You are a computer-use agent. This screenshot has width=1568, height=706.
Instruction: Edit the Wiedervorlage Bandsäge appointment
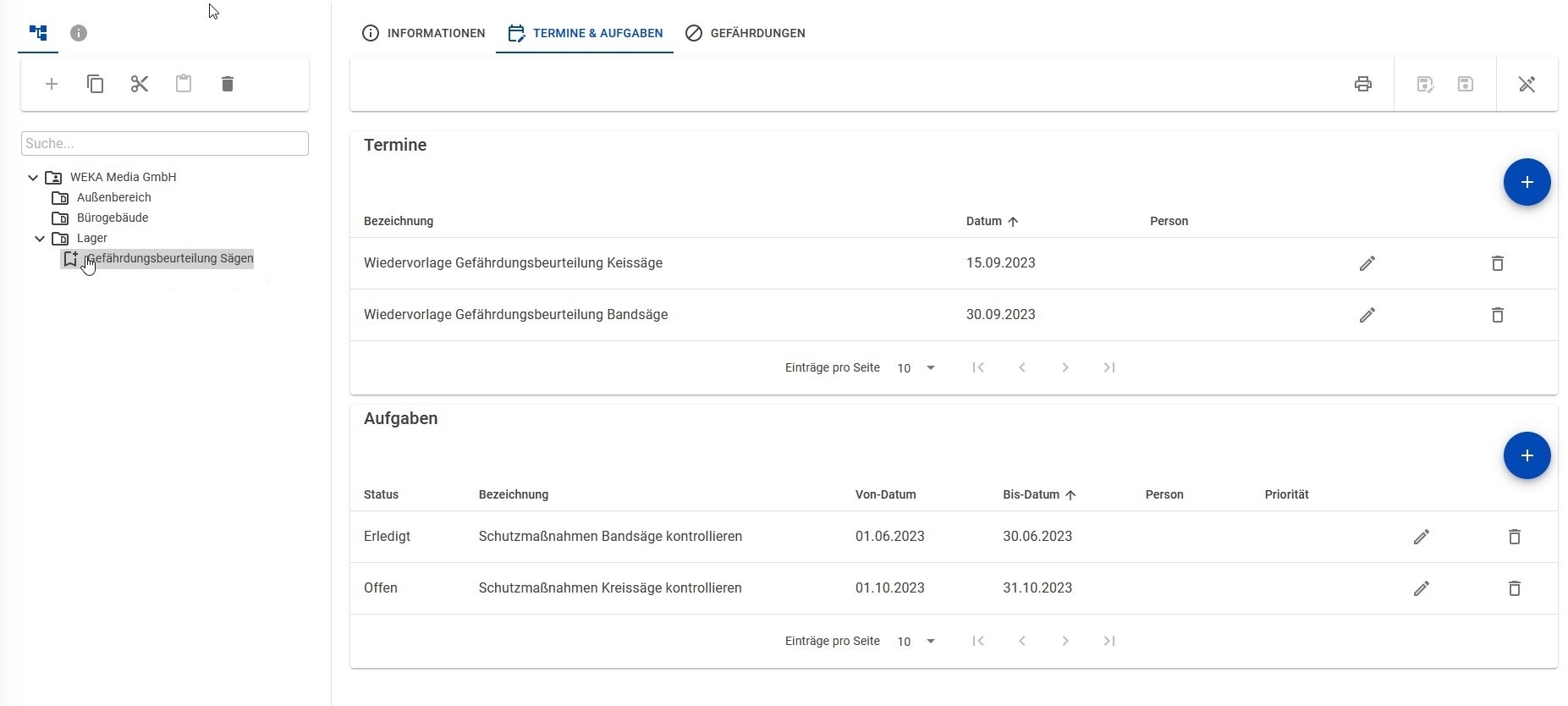1367,315
